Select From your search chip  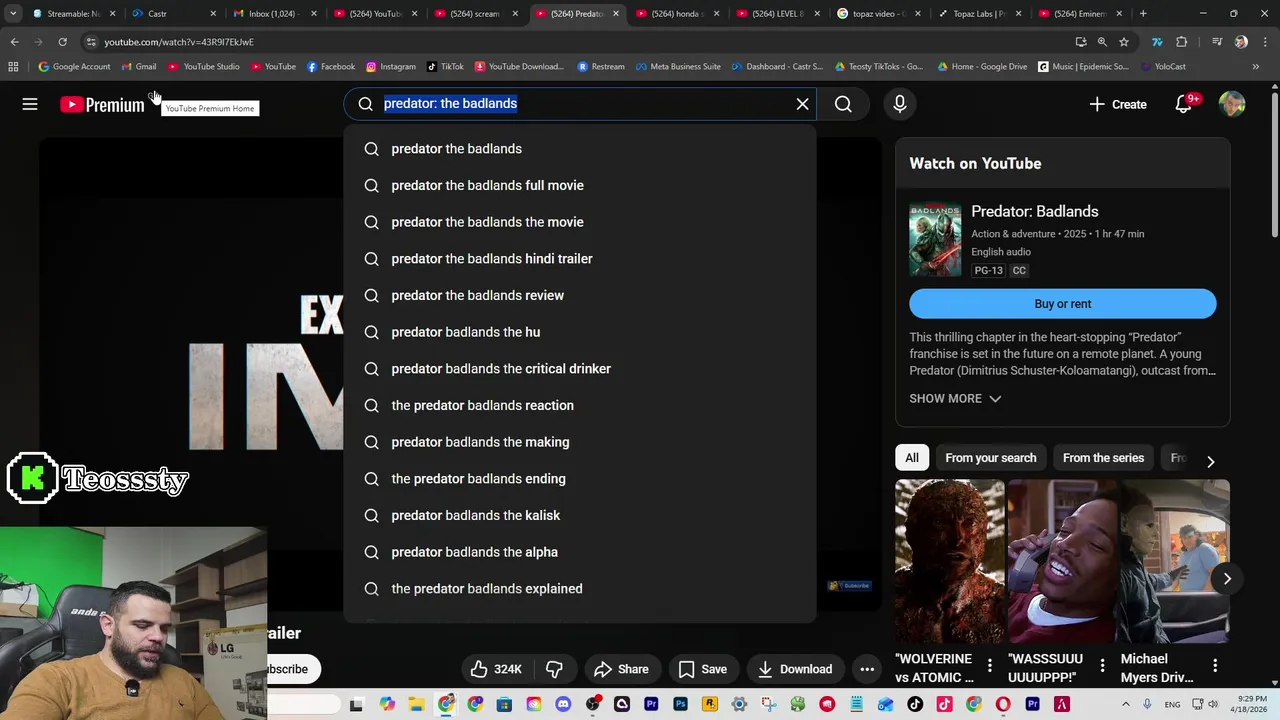pyautogui.click(x=990, y=458)
